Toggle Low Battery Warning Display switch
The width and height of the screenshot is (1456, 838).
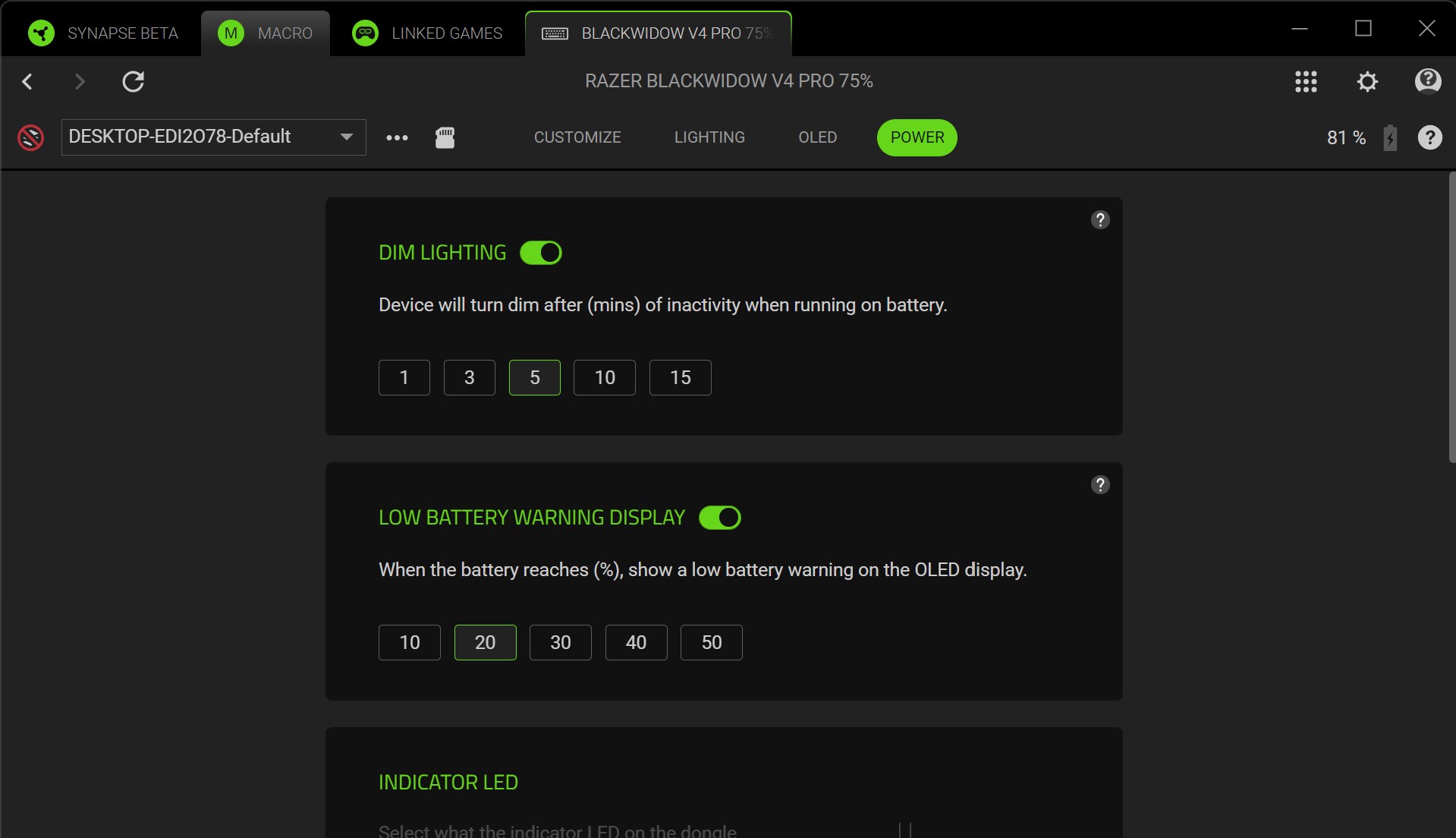720,518
